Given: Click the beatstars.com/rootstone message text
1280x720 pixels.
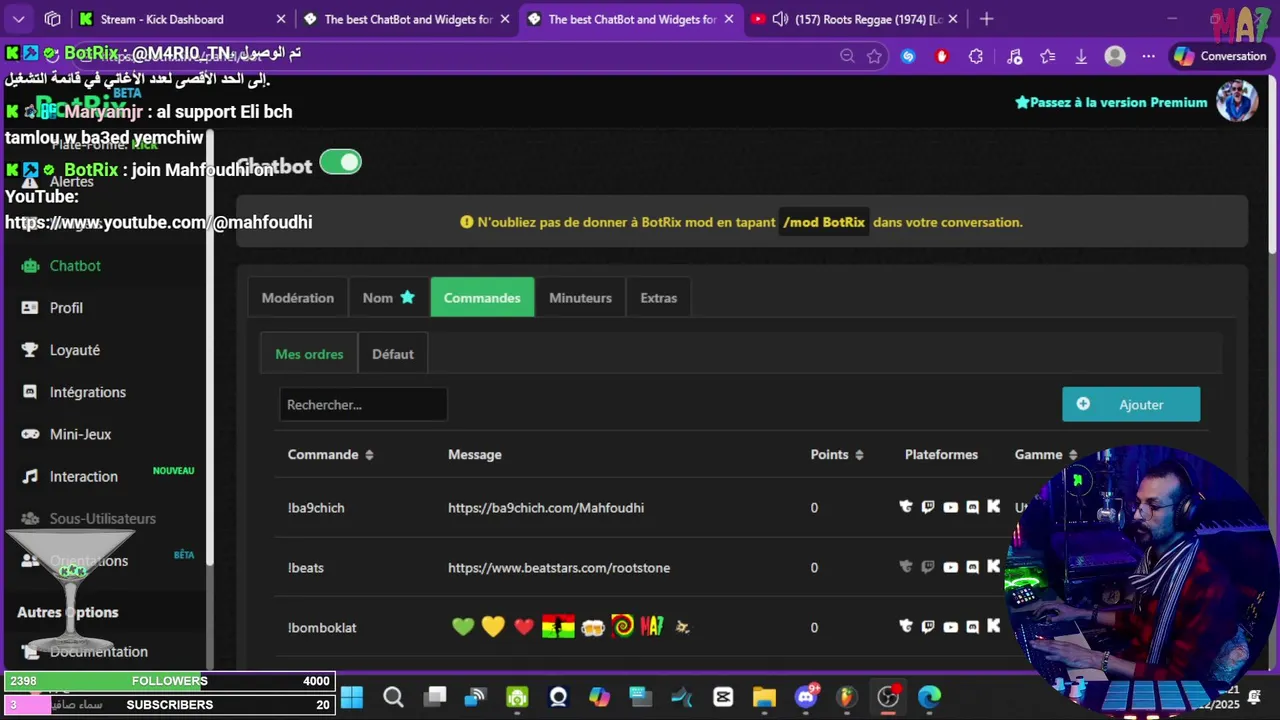Looking at the screenshot, I should coord(559,568).
